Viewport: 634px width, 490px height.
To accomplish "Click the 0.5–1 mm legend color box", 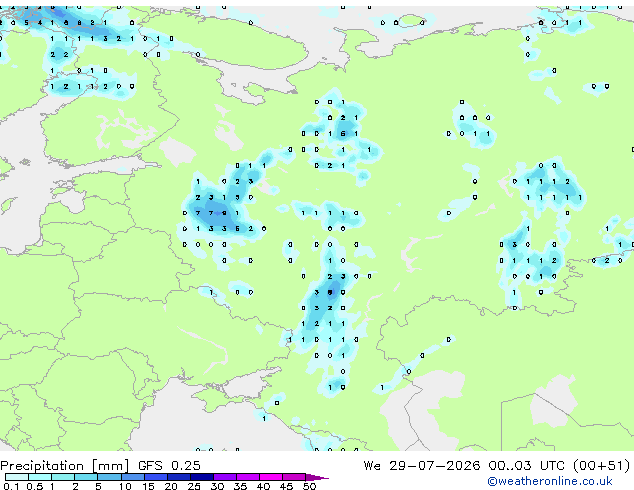I will (40, 477).
